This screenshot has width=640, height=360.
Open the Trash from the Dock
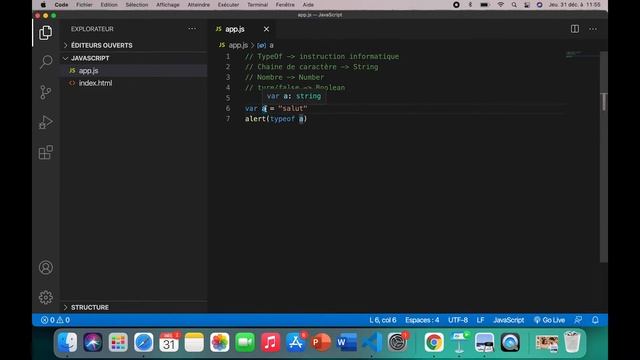coord(572,342)
